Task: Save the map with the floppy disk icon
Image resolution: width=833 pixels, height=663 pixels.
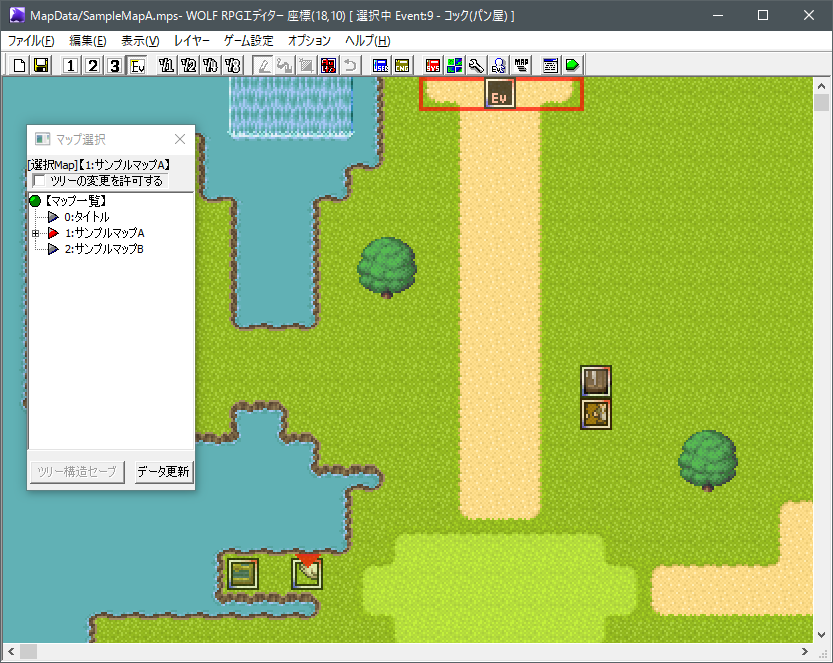Action: [40, 65]
